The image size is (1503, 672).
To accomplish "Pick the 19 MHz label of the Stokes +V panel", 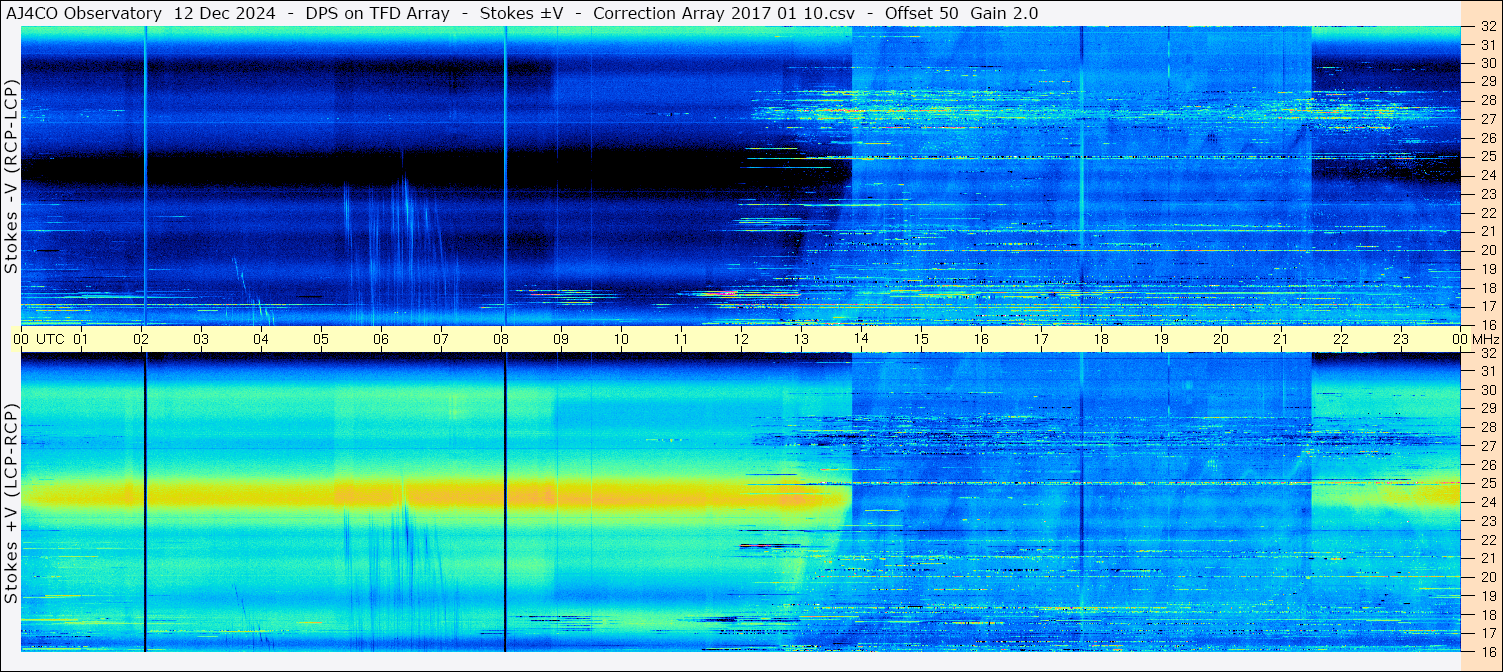I will click(1487, 595).
